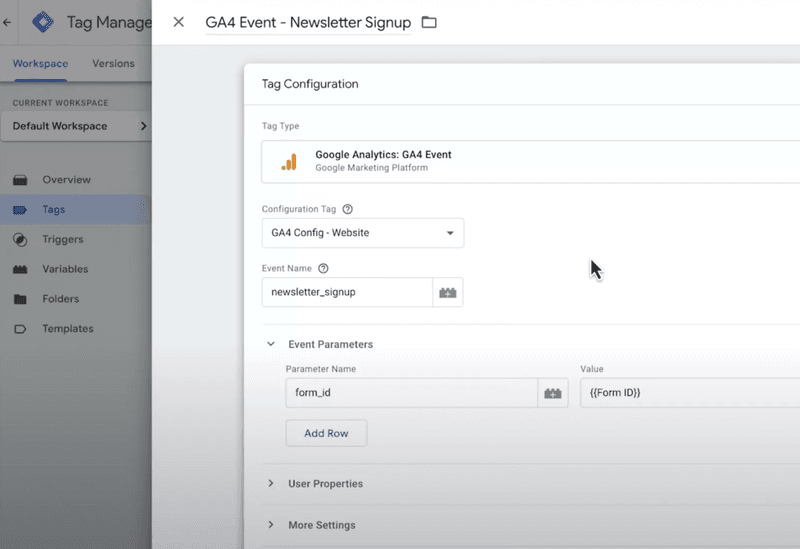Close the tag editor with X icon
The image size is (800, 549).
pos(179,22)
